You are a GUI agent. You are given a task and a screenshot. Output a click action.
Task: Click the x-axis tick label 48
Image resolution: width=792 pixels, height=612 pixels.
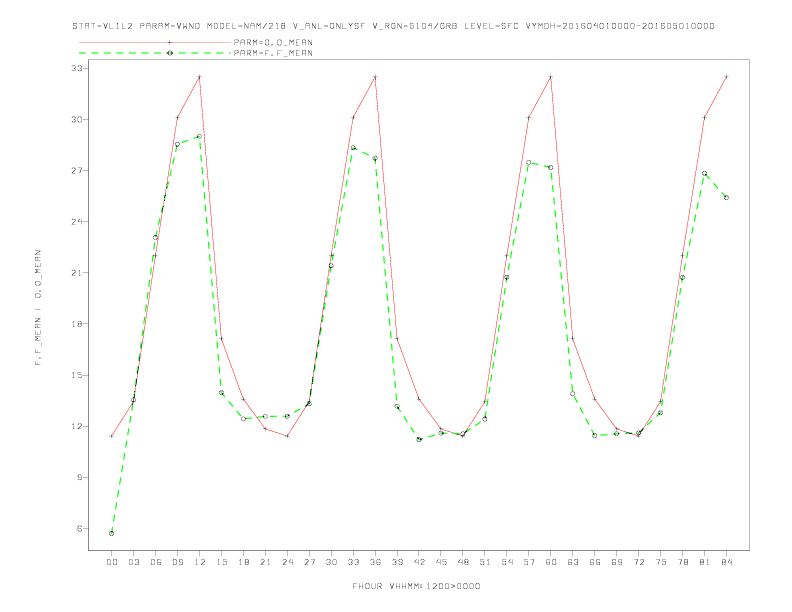click(463, 562)
